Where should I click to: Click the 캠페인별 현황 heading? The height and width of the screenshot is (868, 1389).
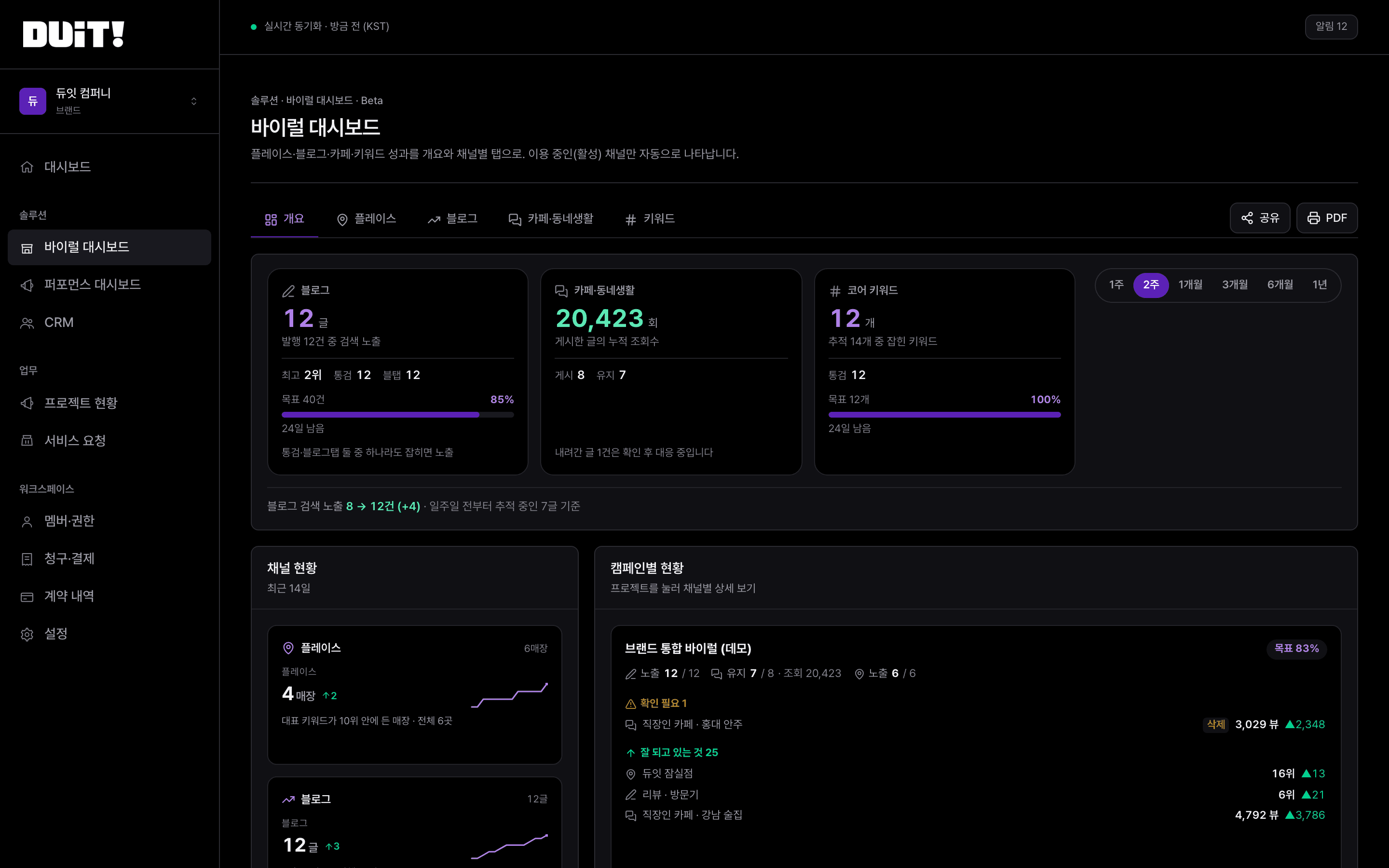647,569
